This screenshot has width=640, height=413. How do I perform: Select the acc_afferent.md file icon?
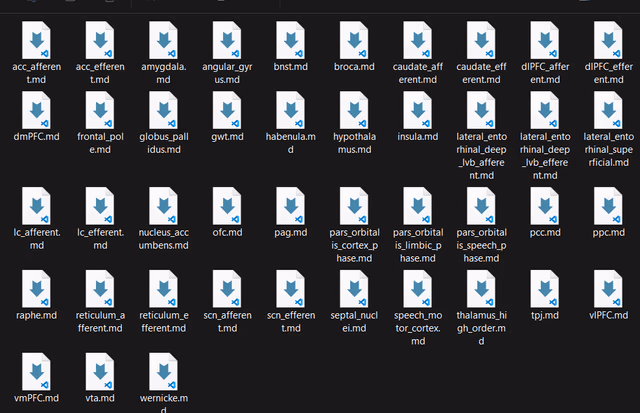36,40
